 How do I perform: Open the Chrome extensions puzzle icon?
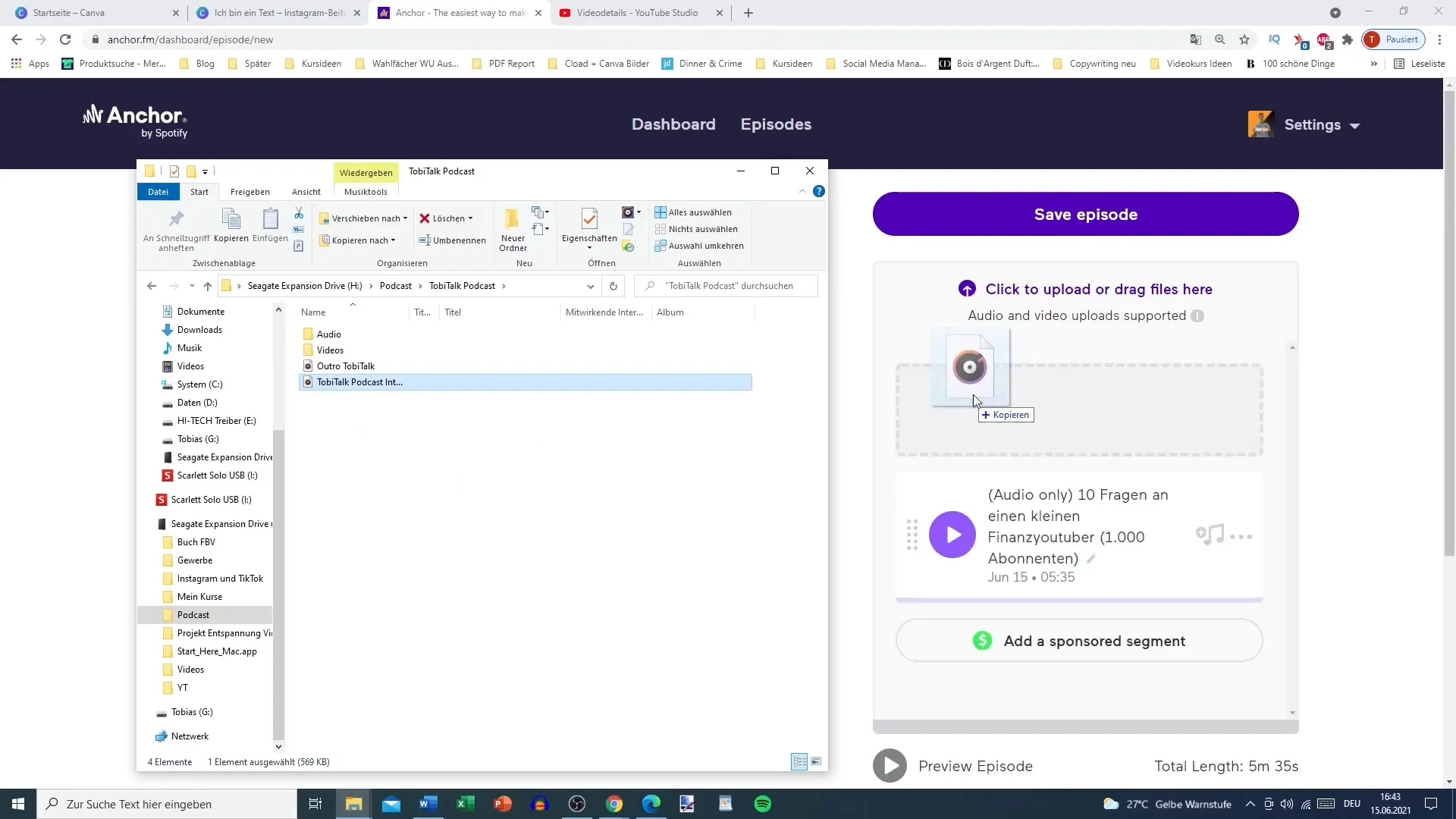click(x=1348, y=39)
